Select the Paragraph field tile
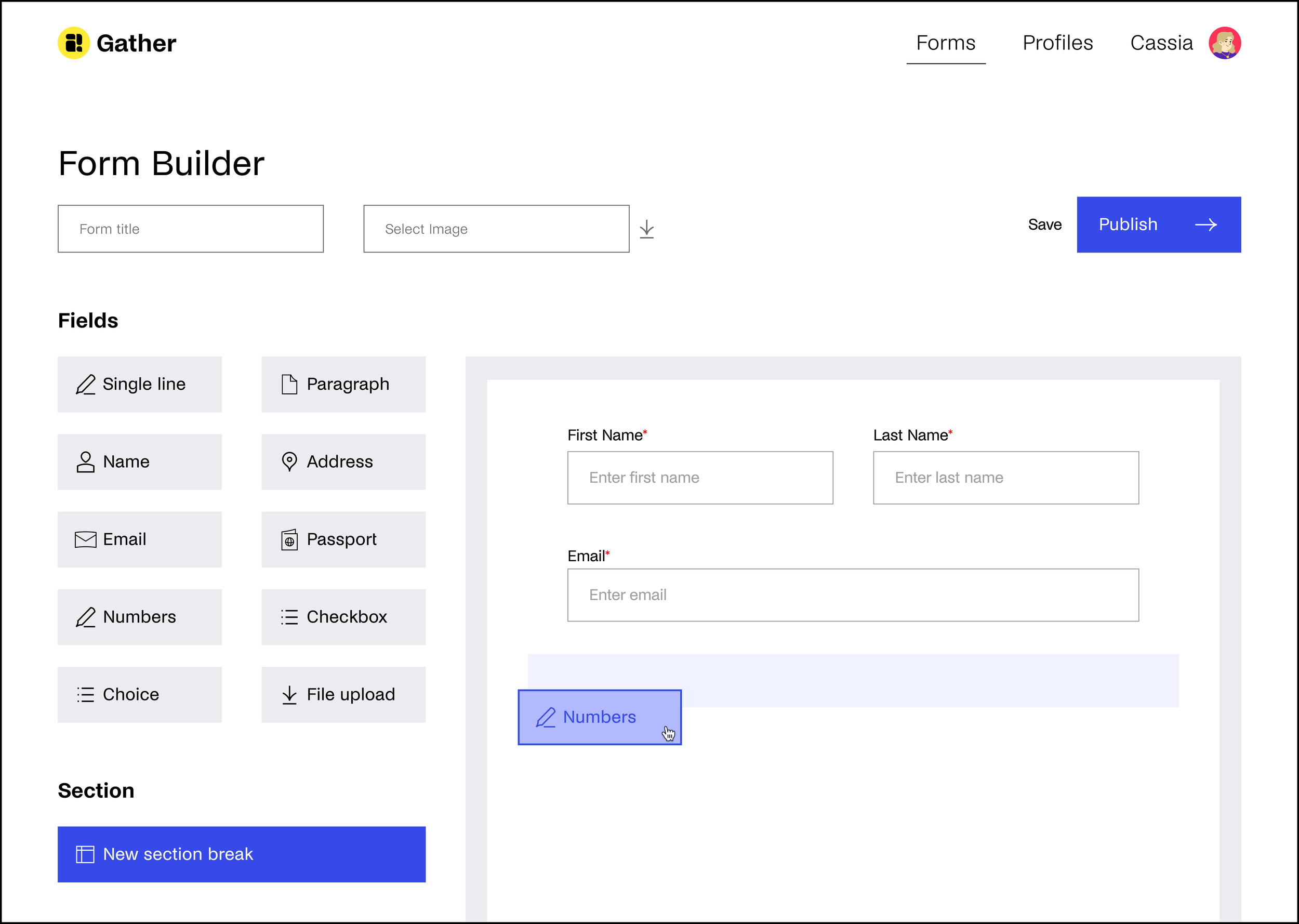This screenshot has height=924, width=1299. 343,384
